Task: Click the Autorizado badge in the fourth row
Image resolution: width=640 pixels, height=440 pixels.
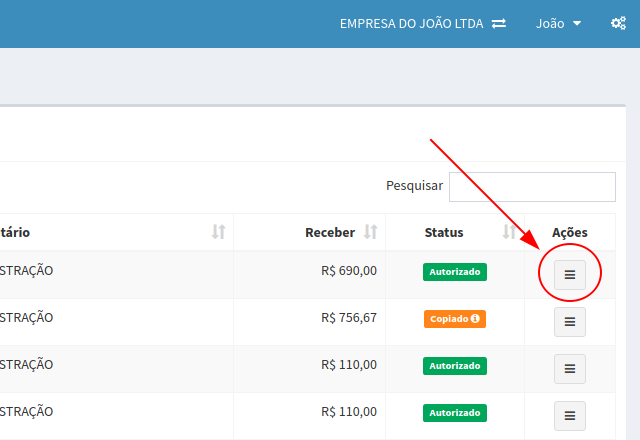Action: pos(455,412)
